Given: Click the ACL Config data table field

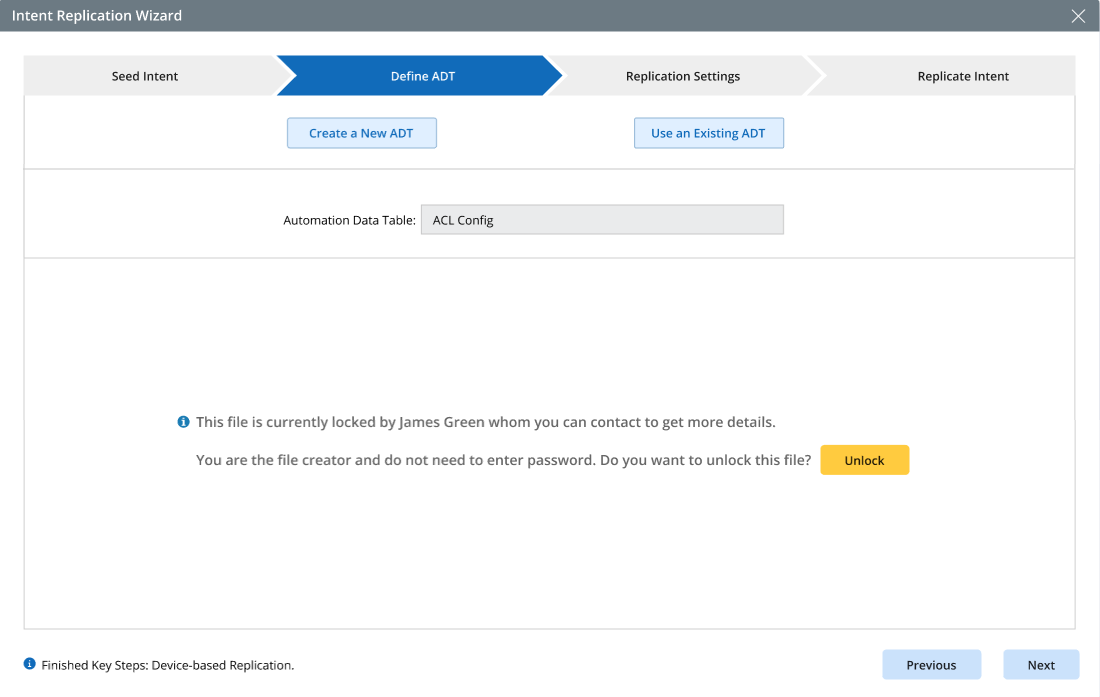Looking at the screenshot, I should tap(602, 220).
